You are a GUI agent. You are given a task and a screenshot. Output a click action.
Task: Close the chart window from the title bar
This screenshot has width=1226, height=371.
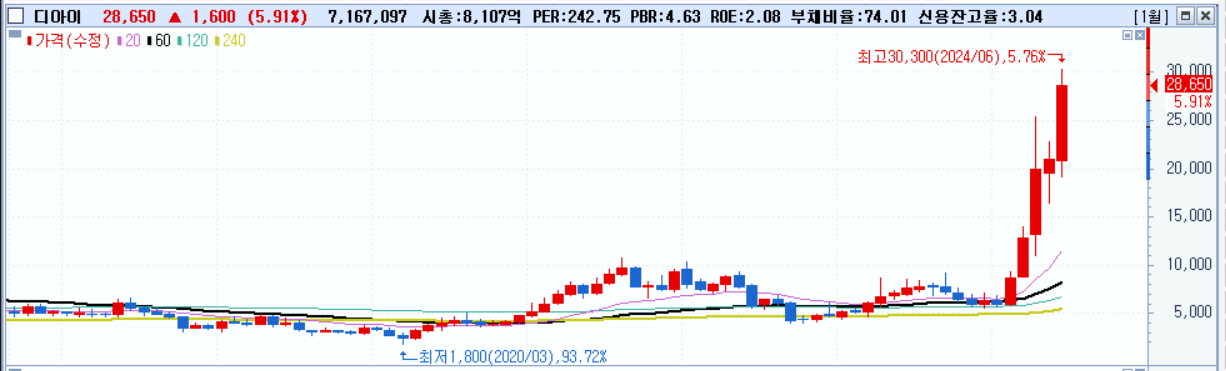1205,17
